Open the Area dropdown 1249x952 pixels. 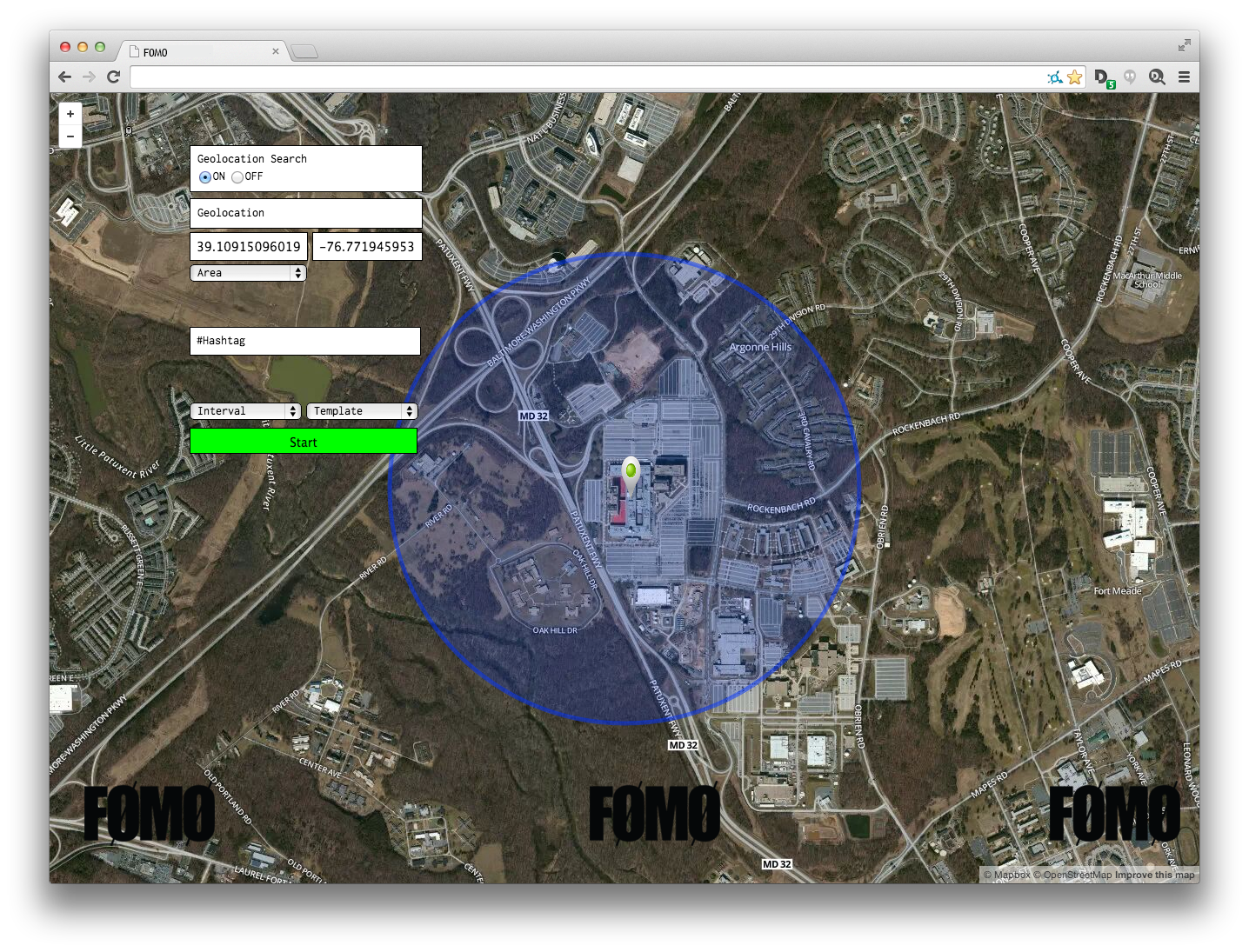(248, 273)
